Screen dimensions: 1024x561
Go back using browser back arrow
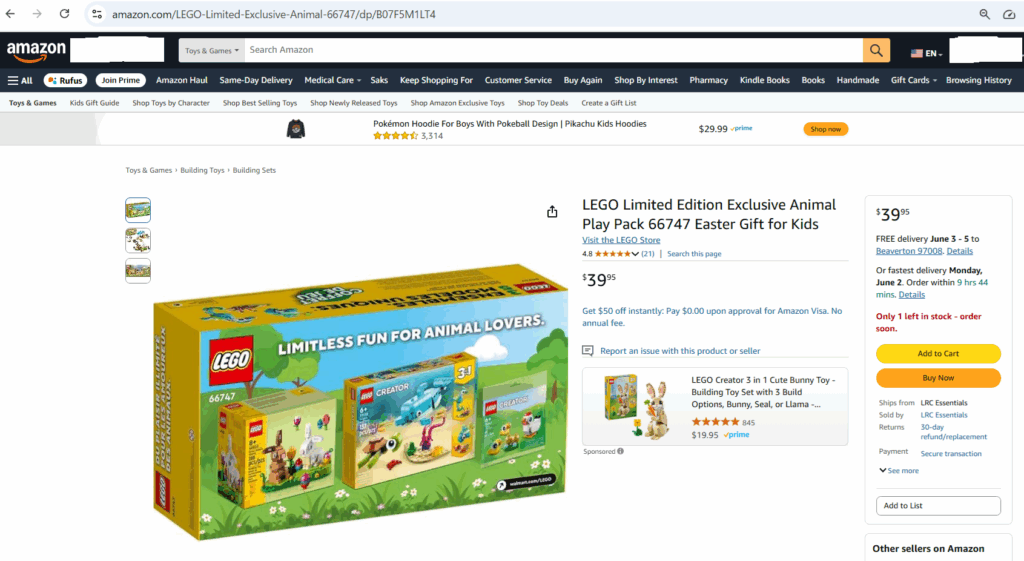click(10, 14)
